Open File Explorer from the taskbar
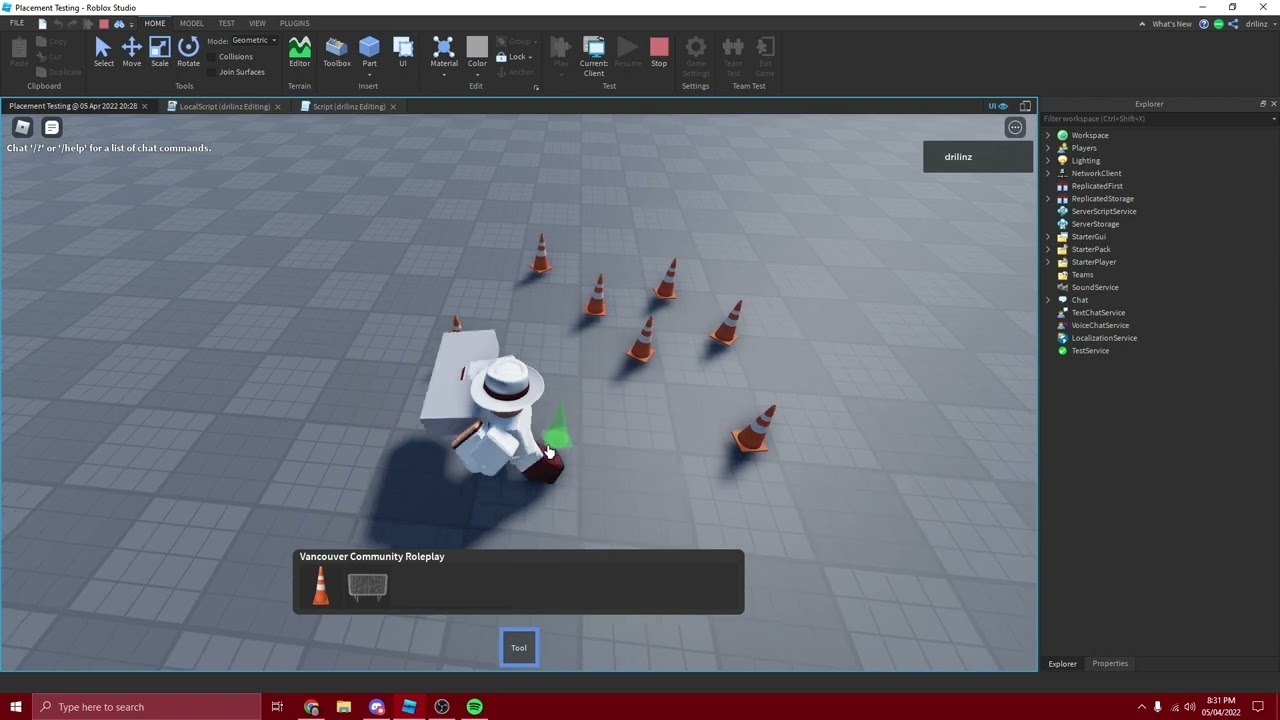 [344, 707]
